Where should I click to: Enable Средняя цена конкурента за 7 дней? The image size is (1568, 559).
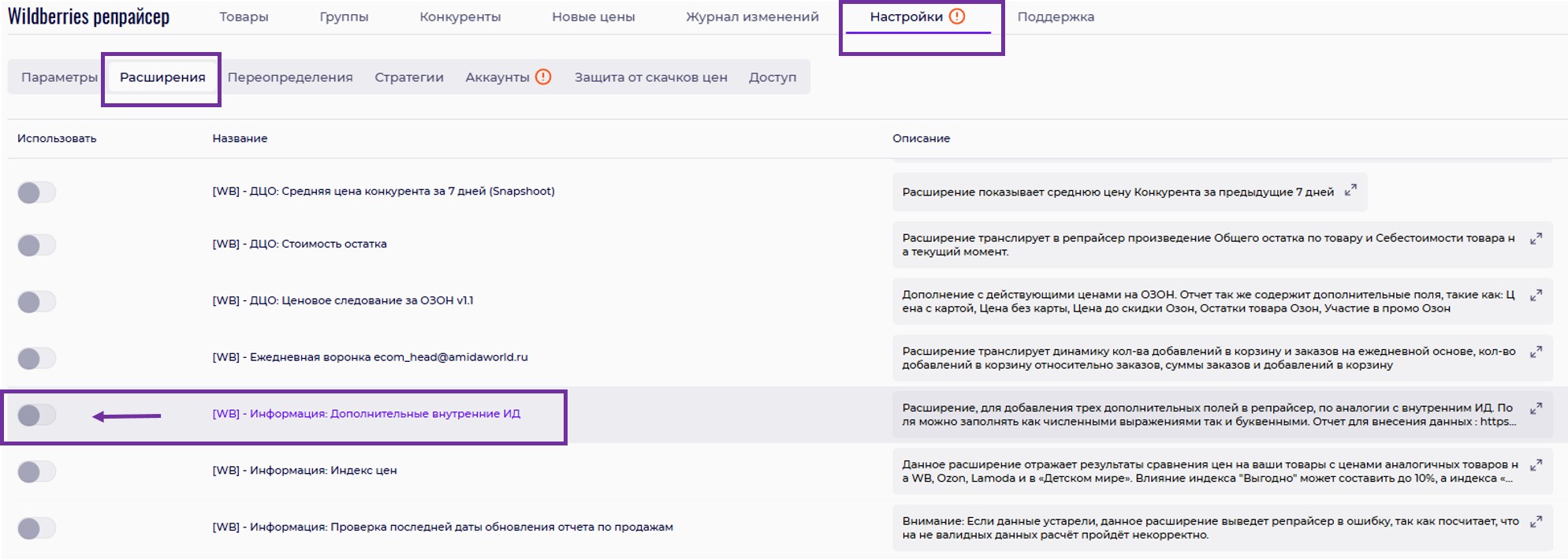[36, 192]
